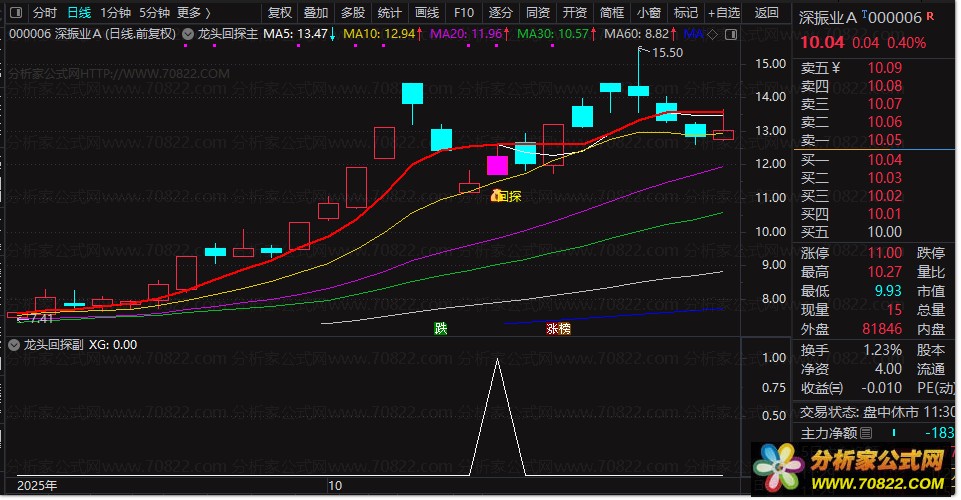Click the 交易状态 盘中休市 status text
The height and width of the screenshot is (500, 961).
click(x=859, y=412)
